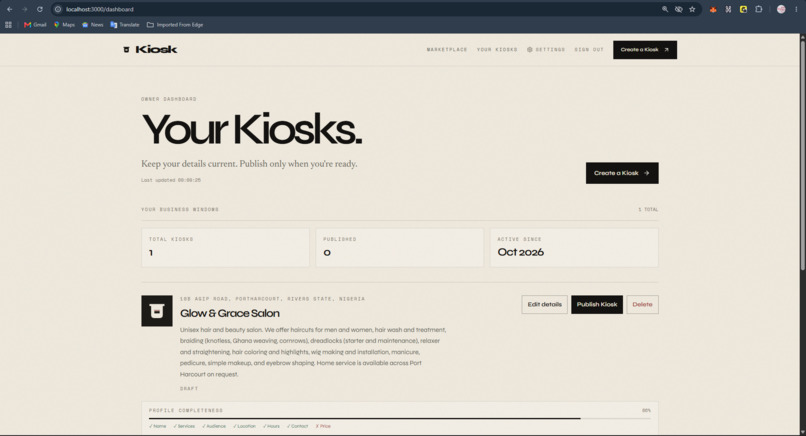Open the browser extensions puzzle menu
Screen dimensions: 806x436
[759, 9]
